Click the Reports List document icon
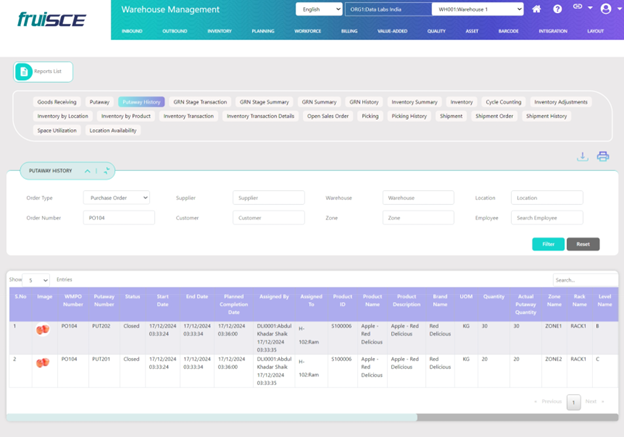The height and width of the screenshot is (437, 624). click(24, 72)
